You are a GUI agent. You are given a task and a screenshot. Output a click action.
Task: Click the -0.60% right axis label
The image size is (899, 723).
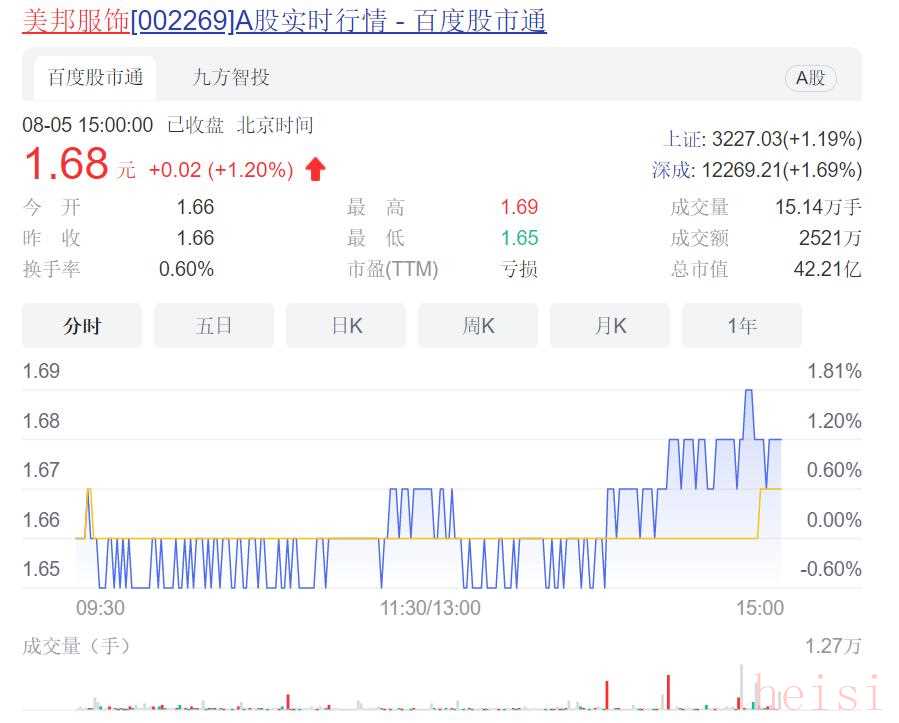coord(831,569)
